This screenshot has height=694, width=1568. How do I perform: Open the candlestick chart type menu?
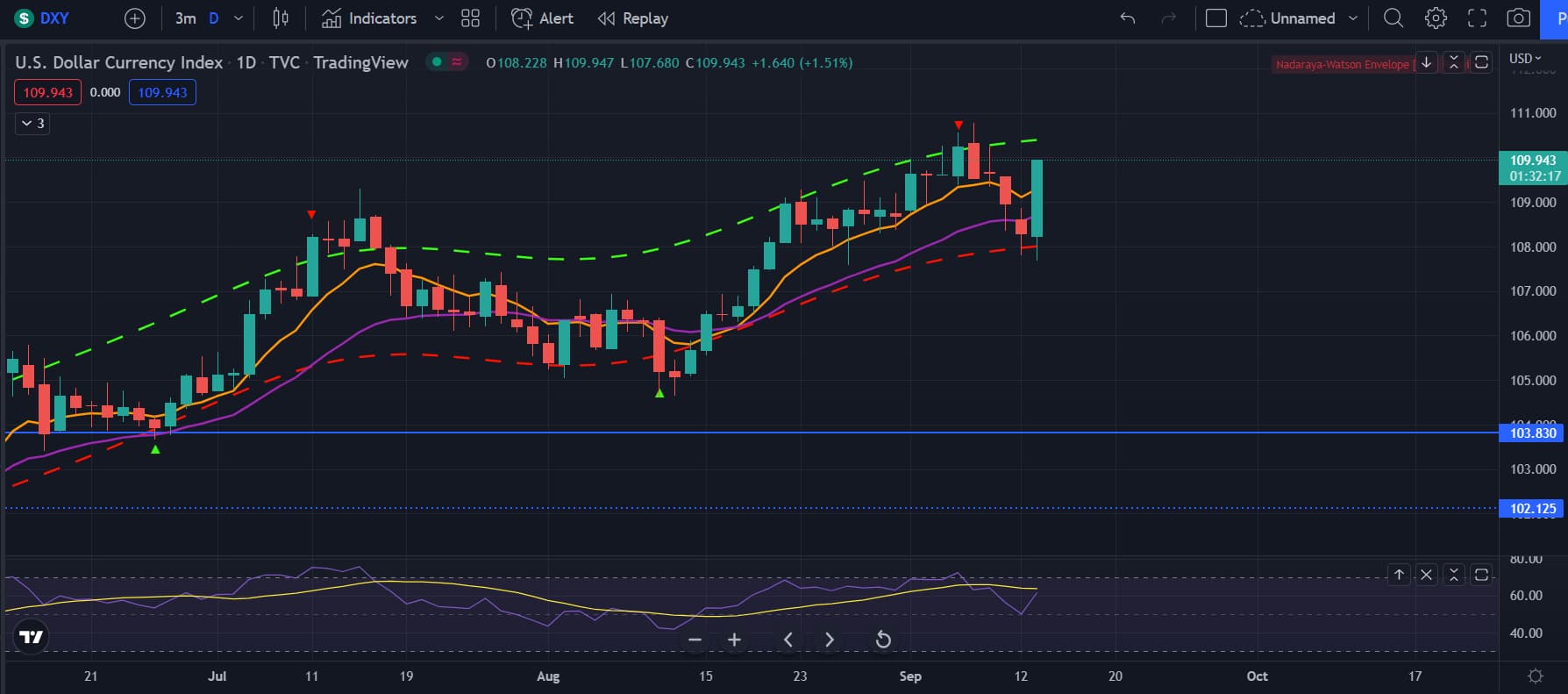coord(281,18)
